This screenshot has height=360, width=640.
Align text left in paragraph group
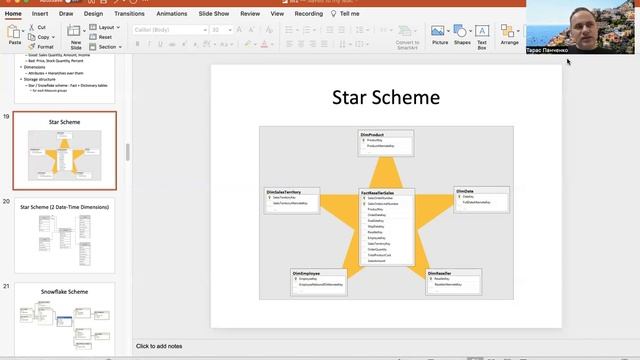point(289,44)
